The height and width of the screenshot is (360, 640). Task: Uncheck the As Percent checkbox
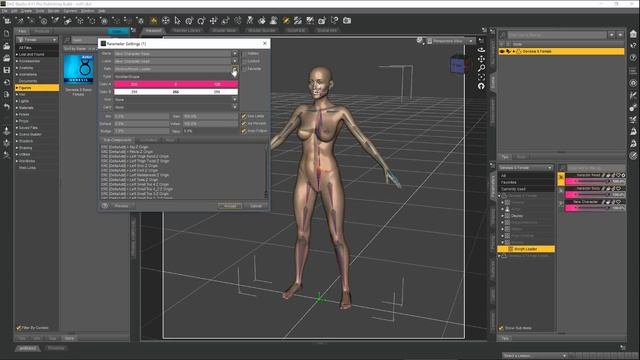[x=244, y=123]
